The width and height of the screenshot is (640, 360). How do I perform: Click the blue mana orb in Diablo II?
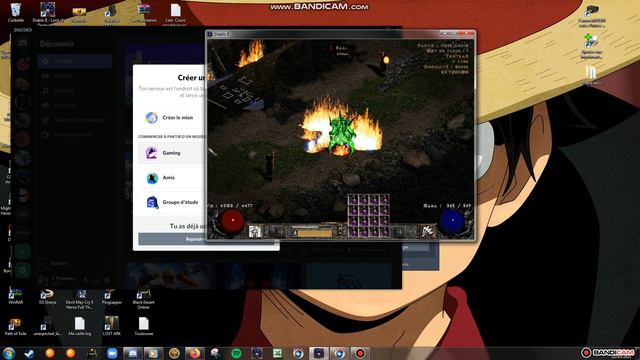point(452,221)
